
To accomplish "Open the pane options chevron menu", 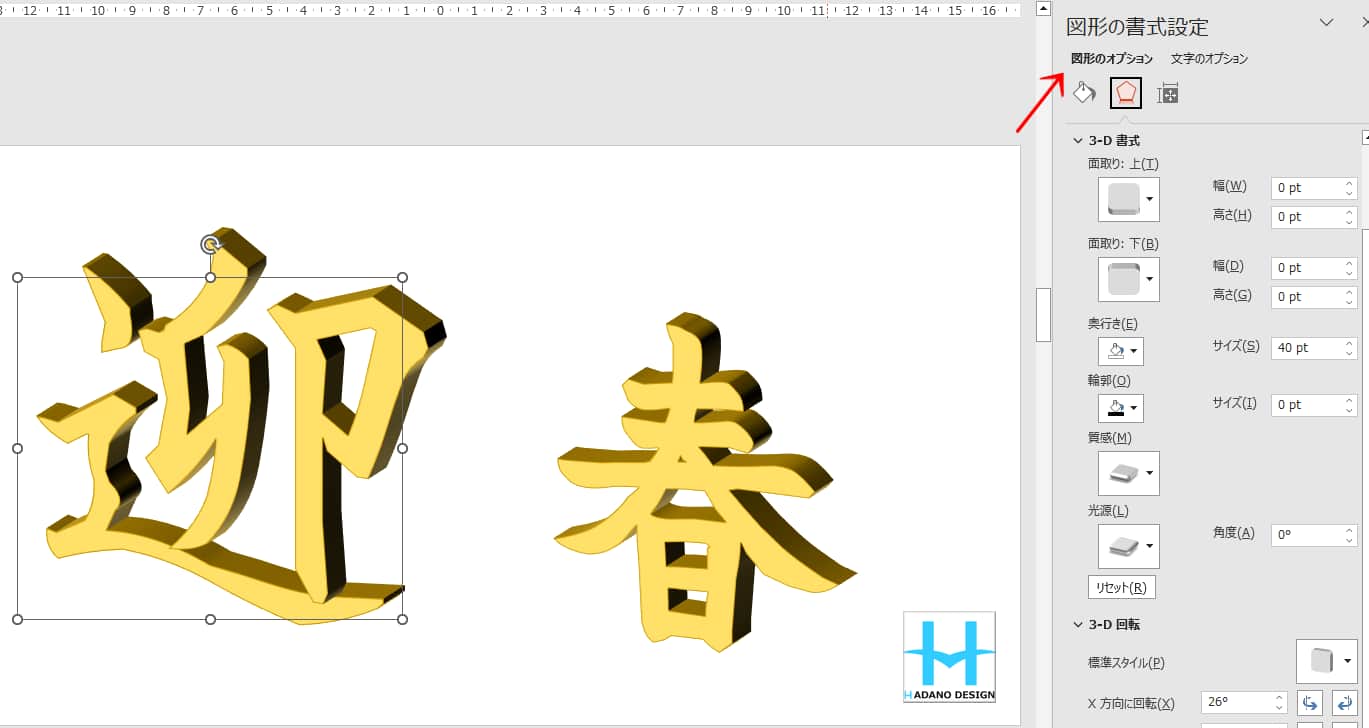I will (1326, 23).
